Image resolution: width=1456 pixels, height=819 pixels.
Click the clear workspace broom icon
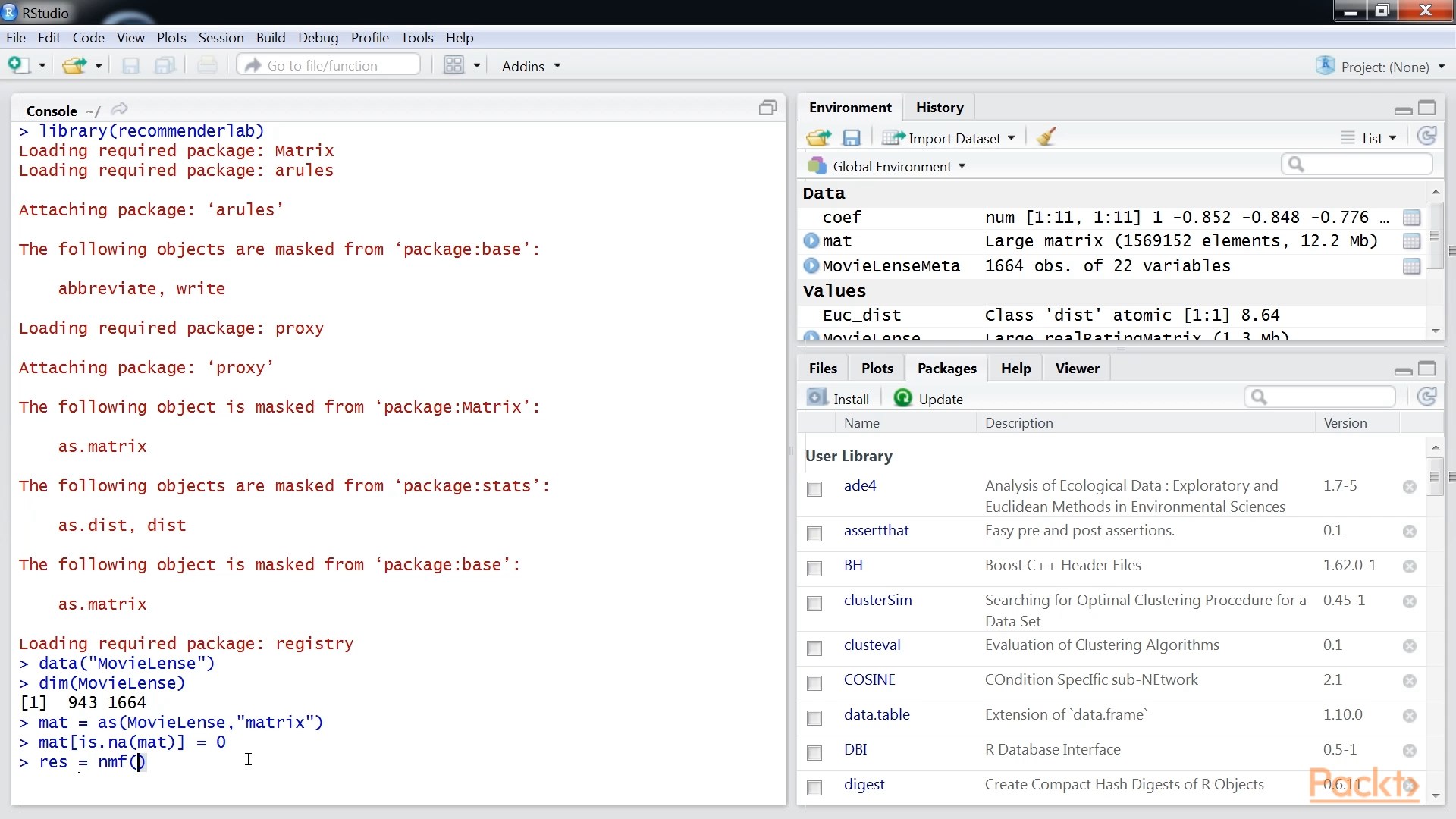click(1046, 137)
